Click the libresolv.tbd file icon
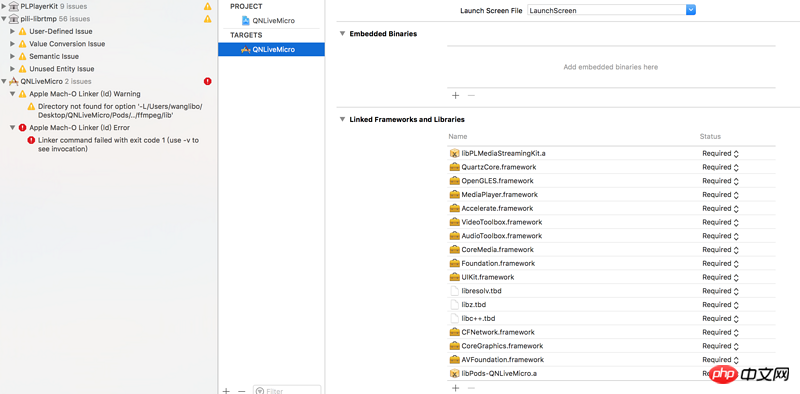The width and height of the screenshot is (800, 394). click(454, 291)
